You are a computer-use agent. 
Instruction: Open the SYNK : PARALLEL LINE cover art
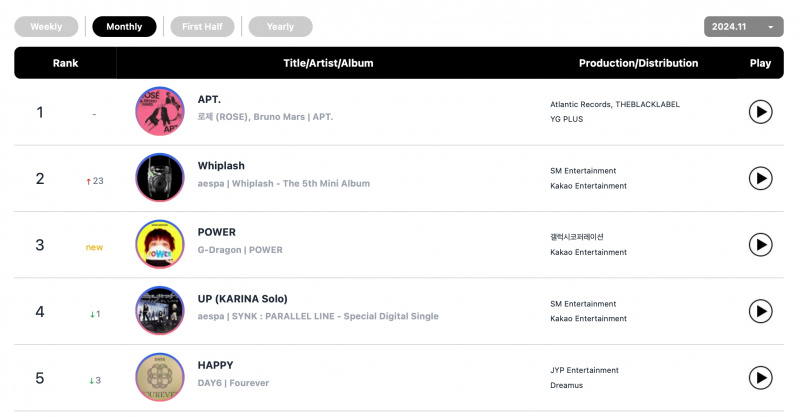click(x=160, y=310)
